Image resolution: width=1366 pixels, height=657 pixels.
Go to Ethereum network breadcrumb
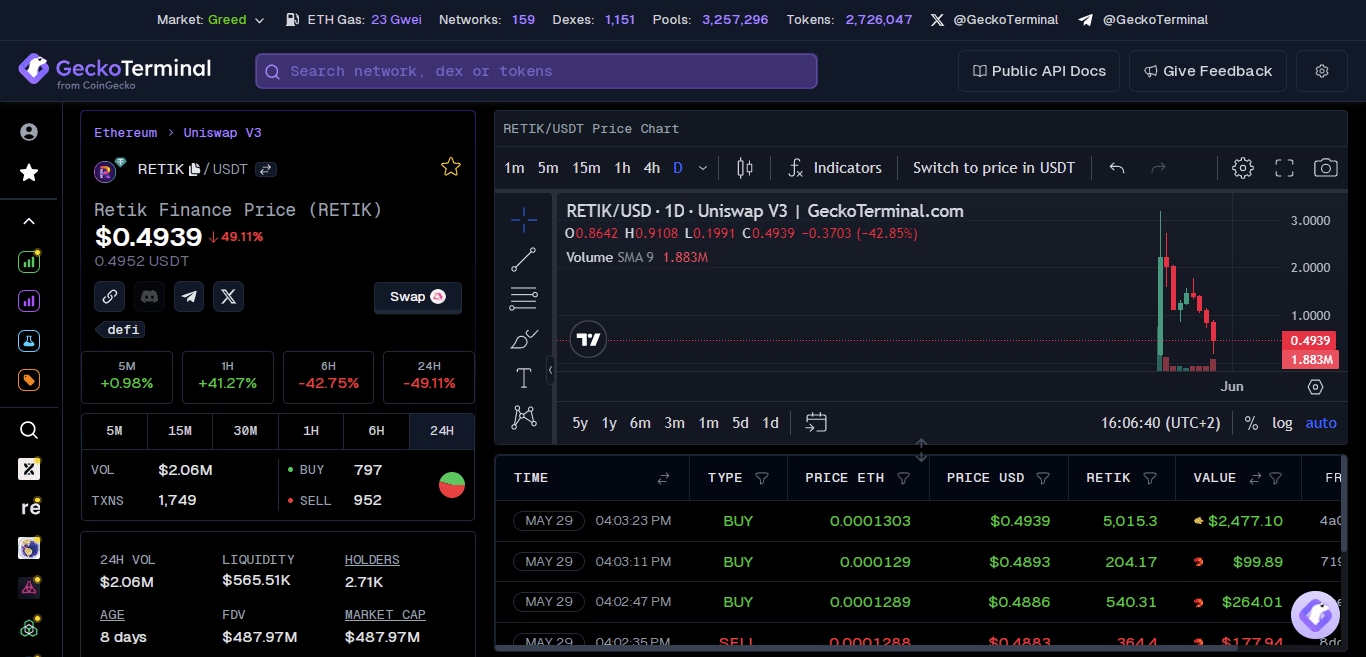(126, 133)
